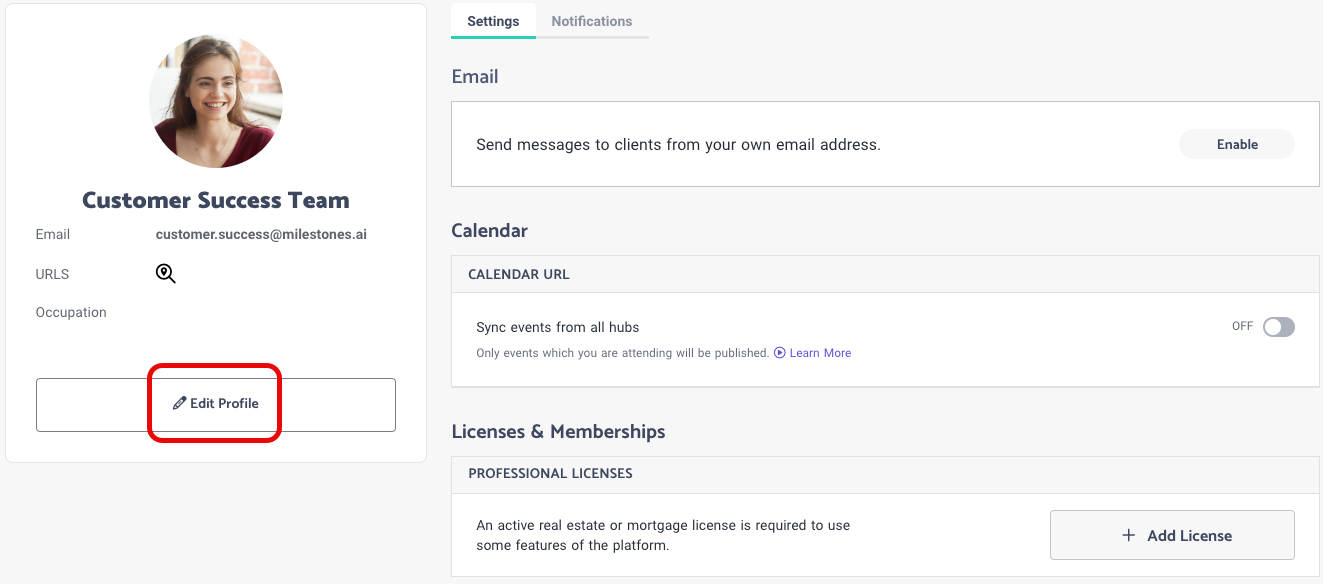The height and width of the screenshot is (584, 1323).
Task: Enable sending email from your own address
Action: 1237,144
